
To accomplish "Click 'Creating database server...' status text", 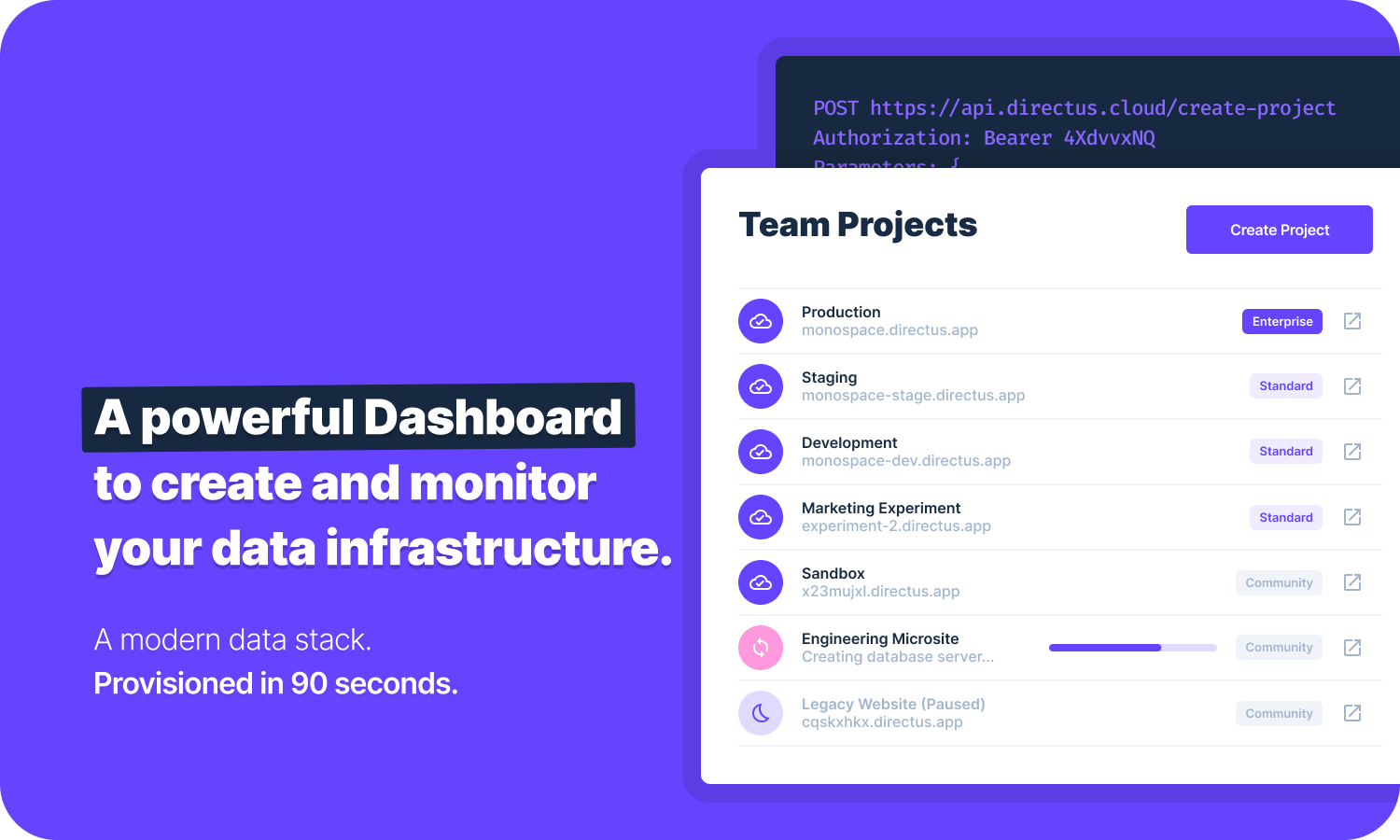I will (x=898, y=657).
